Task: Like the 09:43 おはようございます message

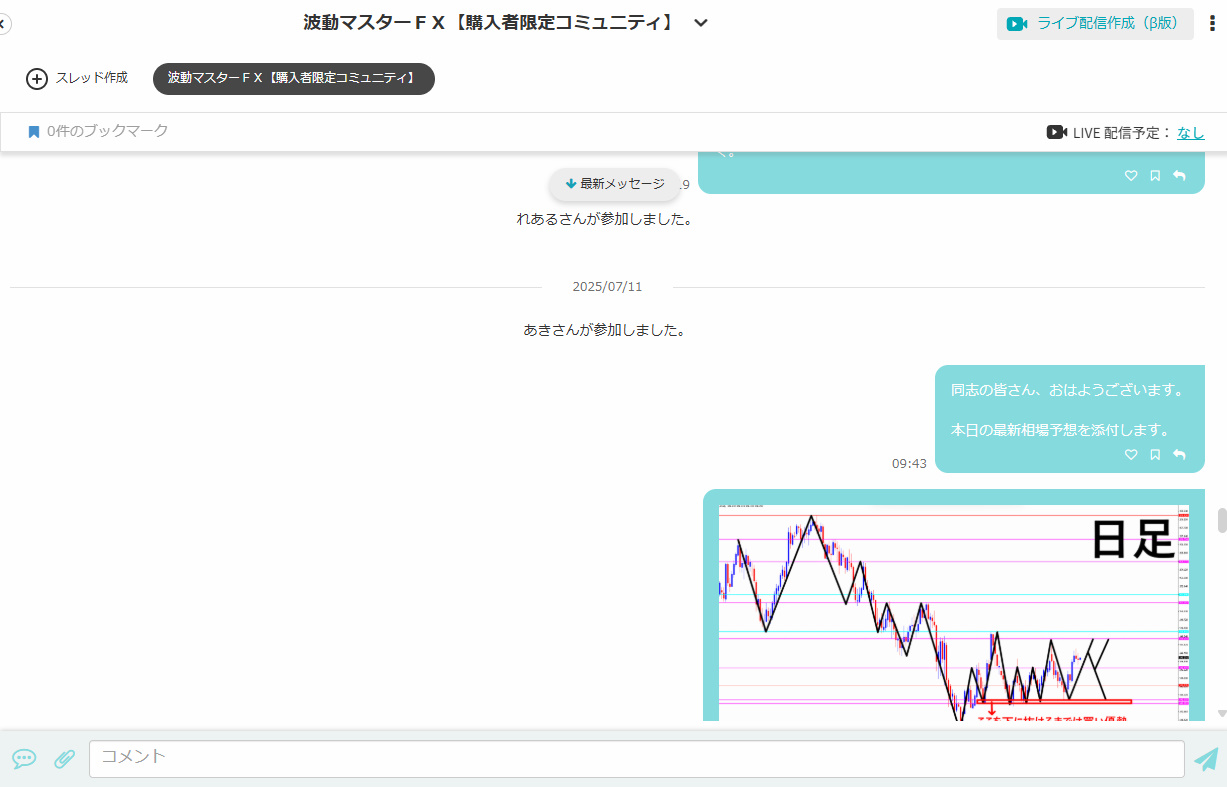Action: pos(1131,454)
